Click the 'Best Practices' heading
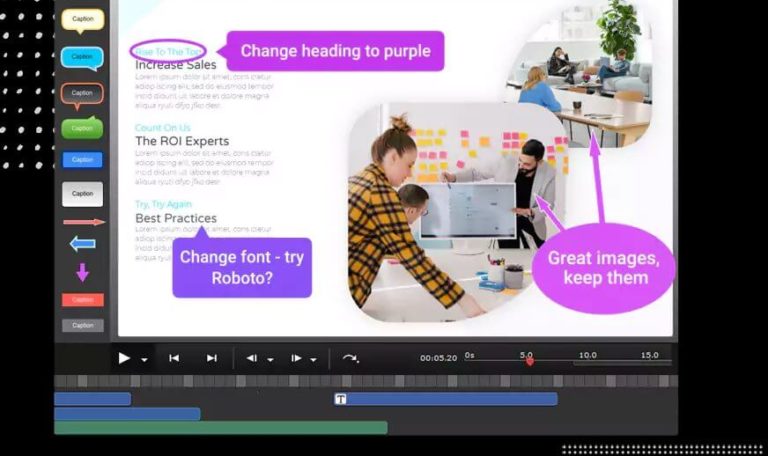Screen dimensions: 768x456 pyautogui.click(x=176, y=218)
